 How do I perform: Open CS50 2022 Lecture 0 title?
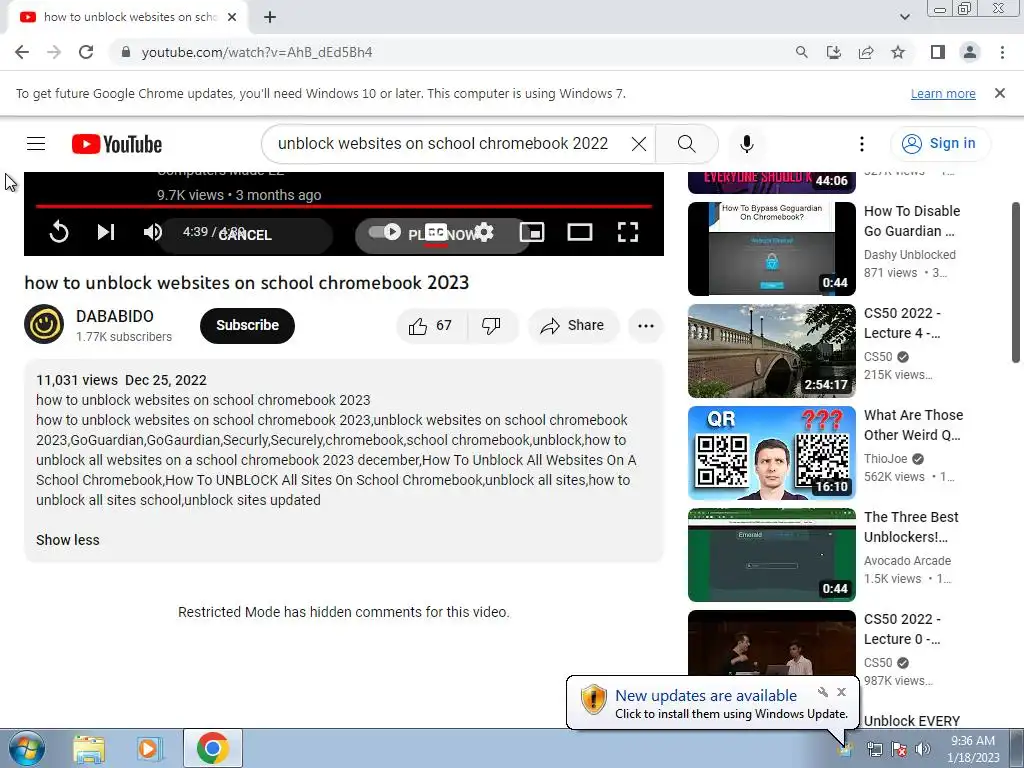tap(903, 629)
